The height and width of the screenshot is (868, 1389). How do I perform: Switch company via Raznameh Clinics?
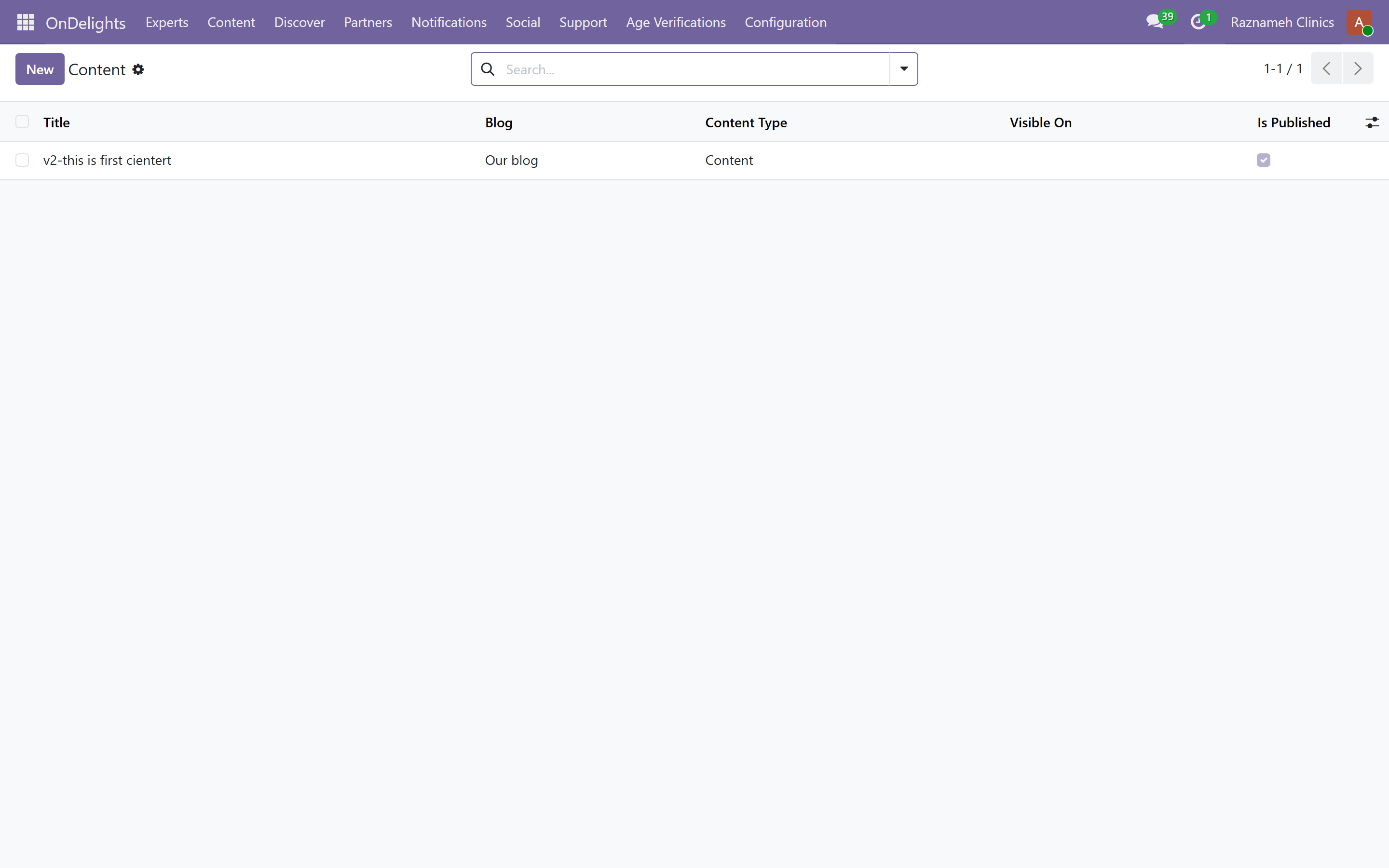coord(1281,22)
